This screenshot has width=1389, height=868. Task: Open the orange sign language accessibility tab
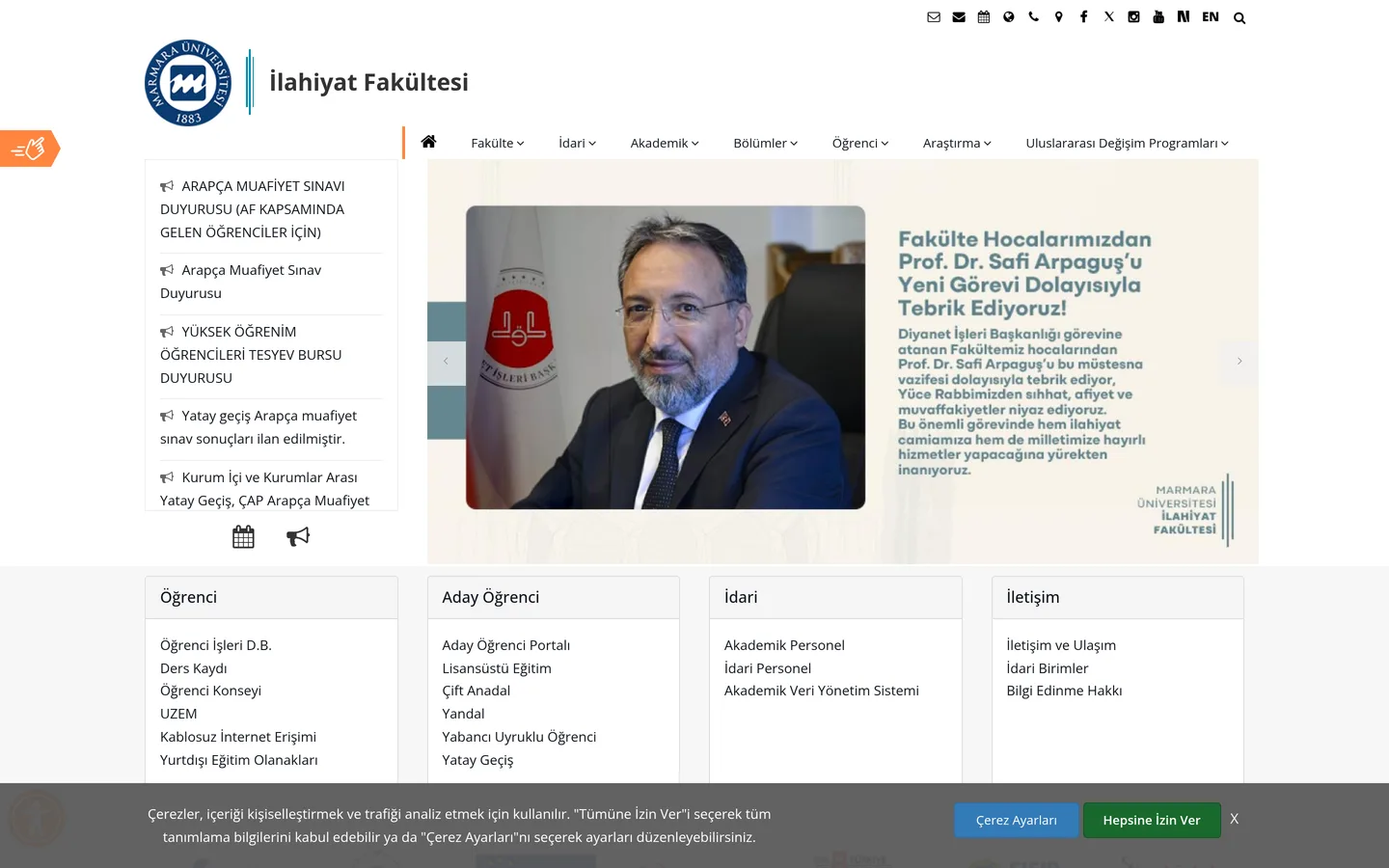point(30,149)
